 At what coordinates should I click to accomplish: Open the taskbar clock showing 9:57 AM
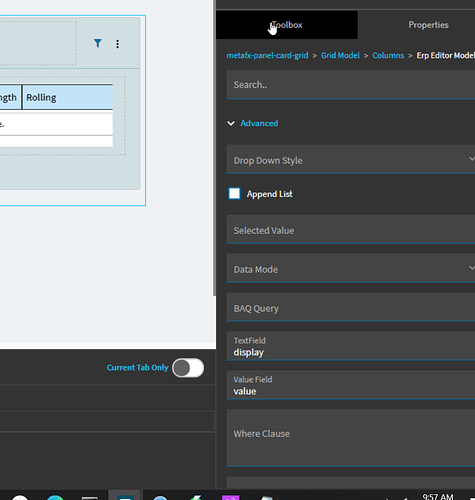coord(438,496)
